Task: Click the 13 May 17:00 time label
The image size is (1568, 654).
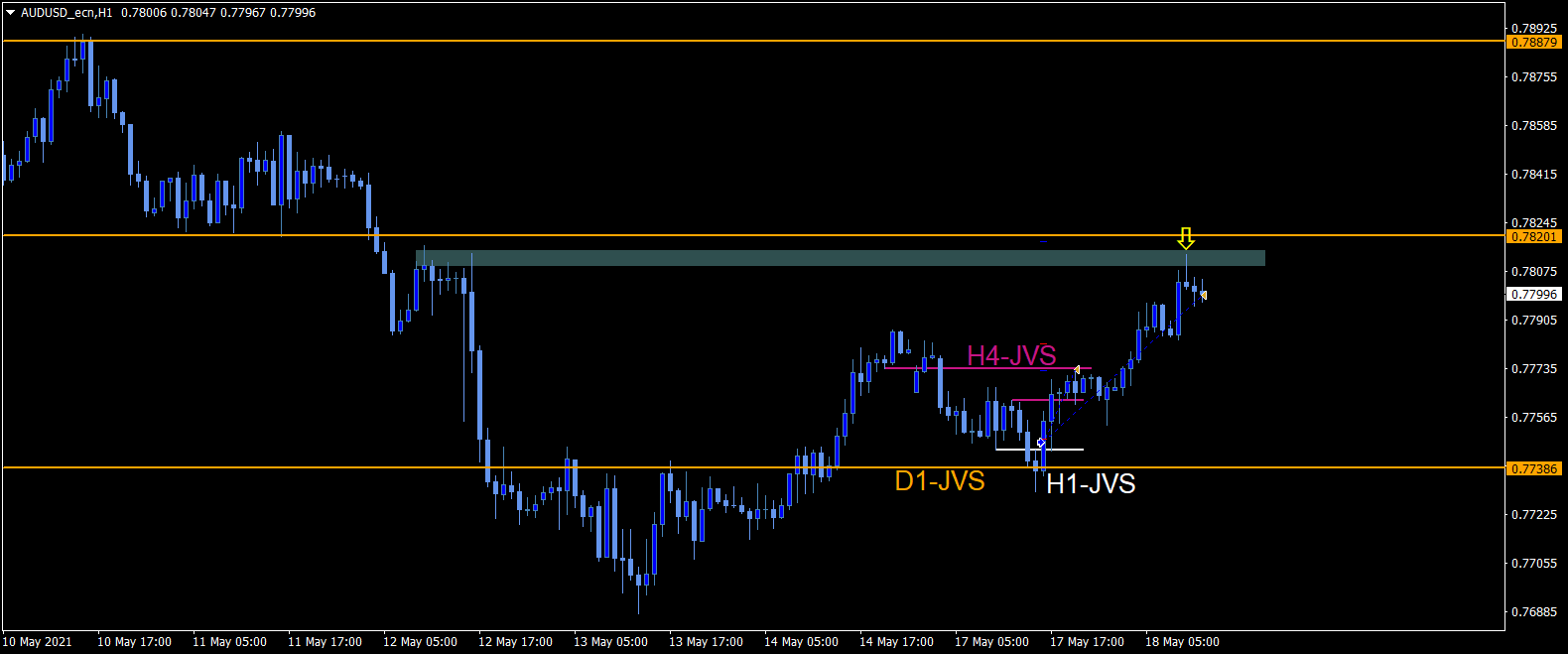Action: (x=706, y=642)
